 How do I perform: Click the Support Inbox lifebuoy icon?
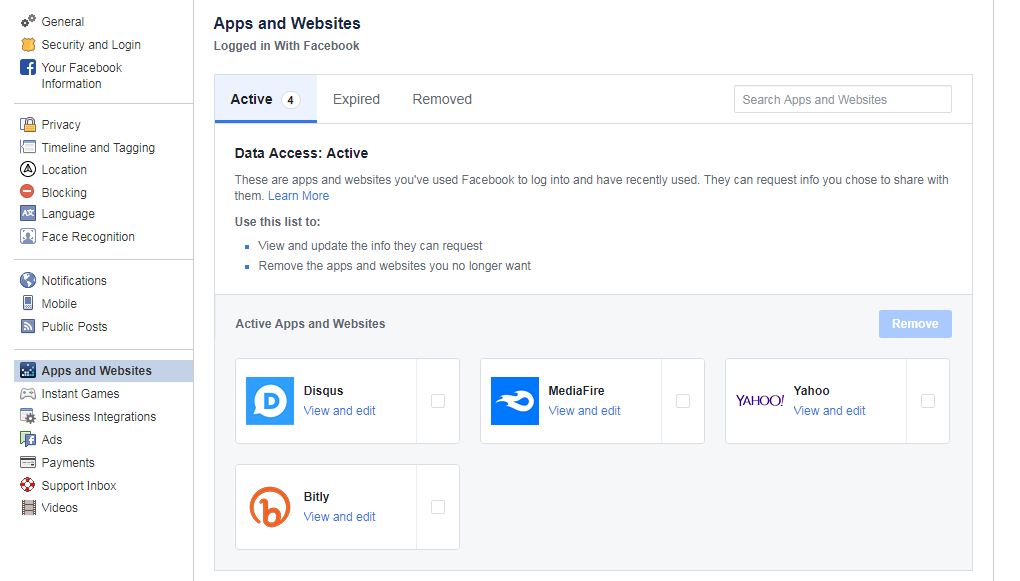pyautogui.click(x=28, y=485)
